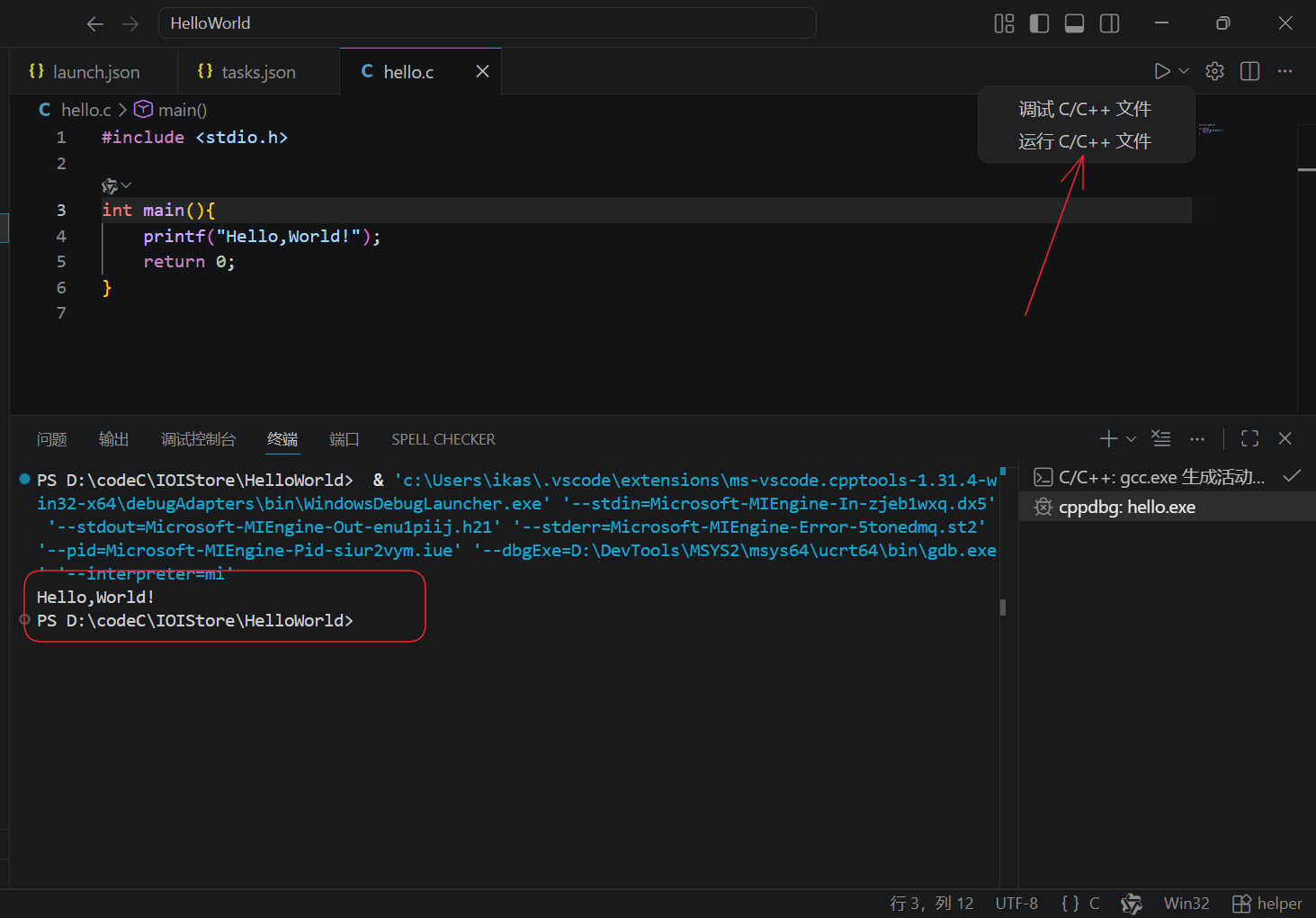Maximize the panel size
The height and width of the screenshot is (918, 1316).
coord(1249,438)
